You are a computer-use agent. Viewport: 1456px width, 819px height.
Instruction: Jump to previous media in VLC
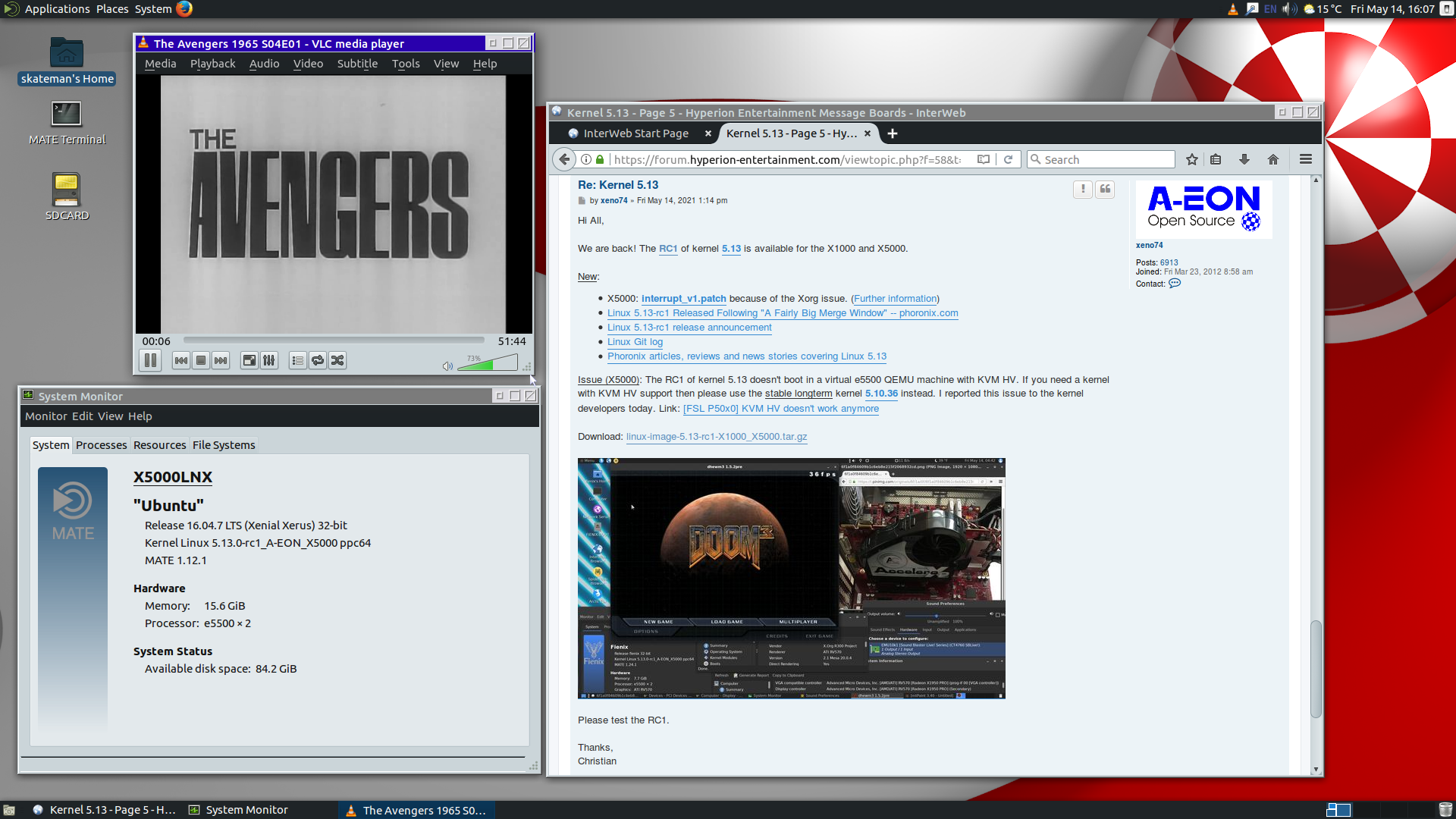coord(181,361)
